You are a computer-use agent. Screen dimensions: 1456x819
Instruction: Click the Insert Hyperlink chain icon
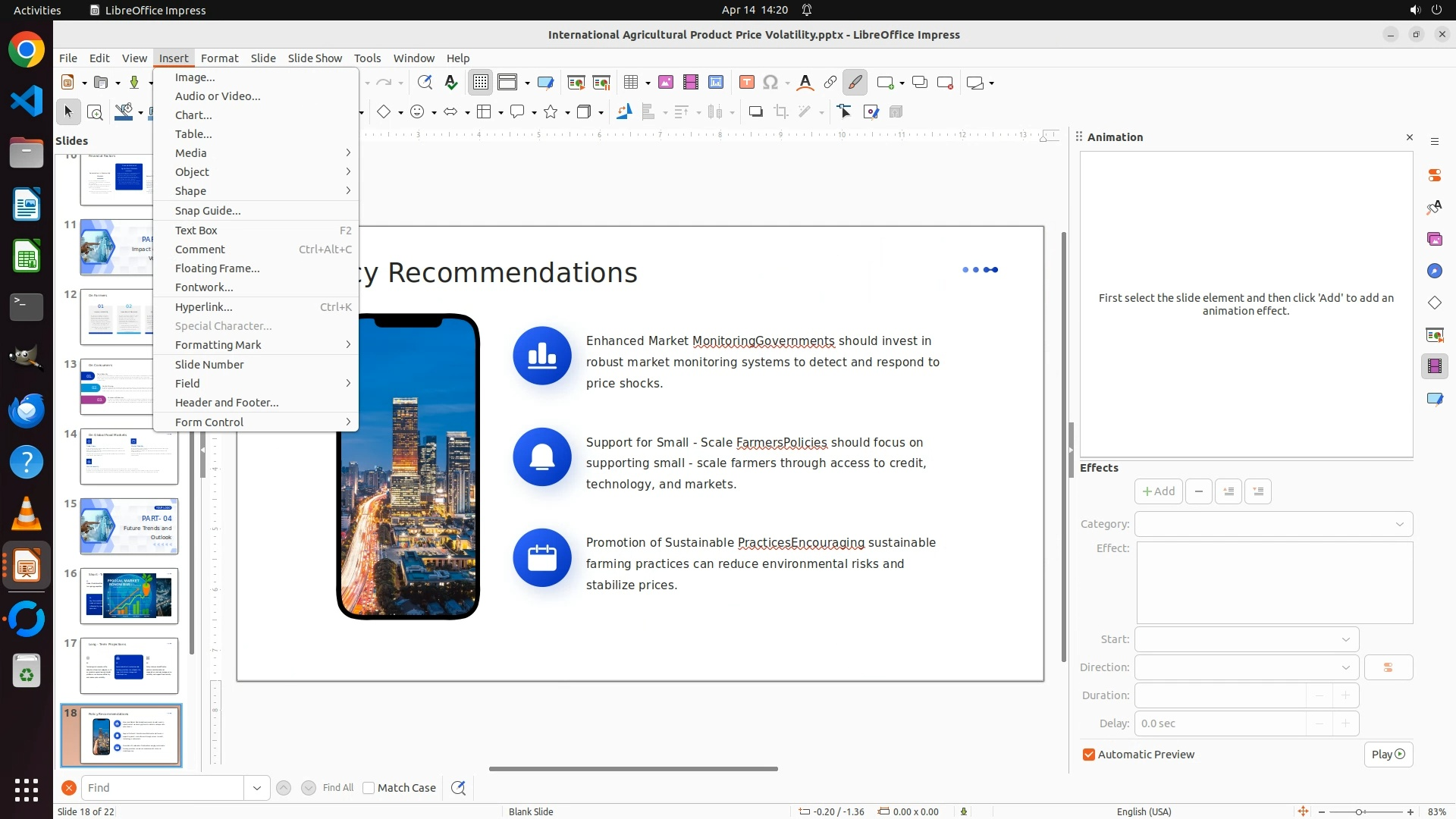830,83
